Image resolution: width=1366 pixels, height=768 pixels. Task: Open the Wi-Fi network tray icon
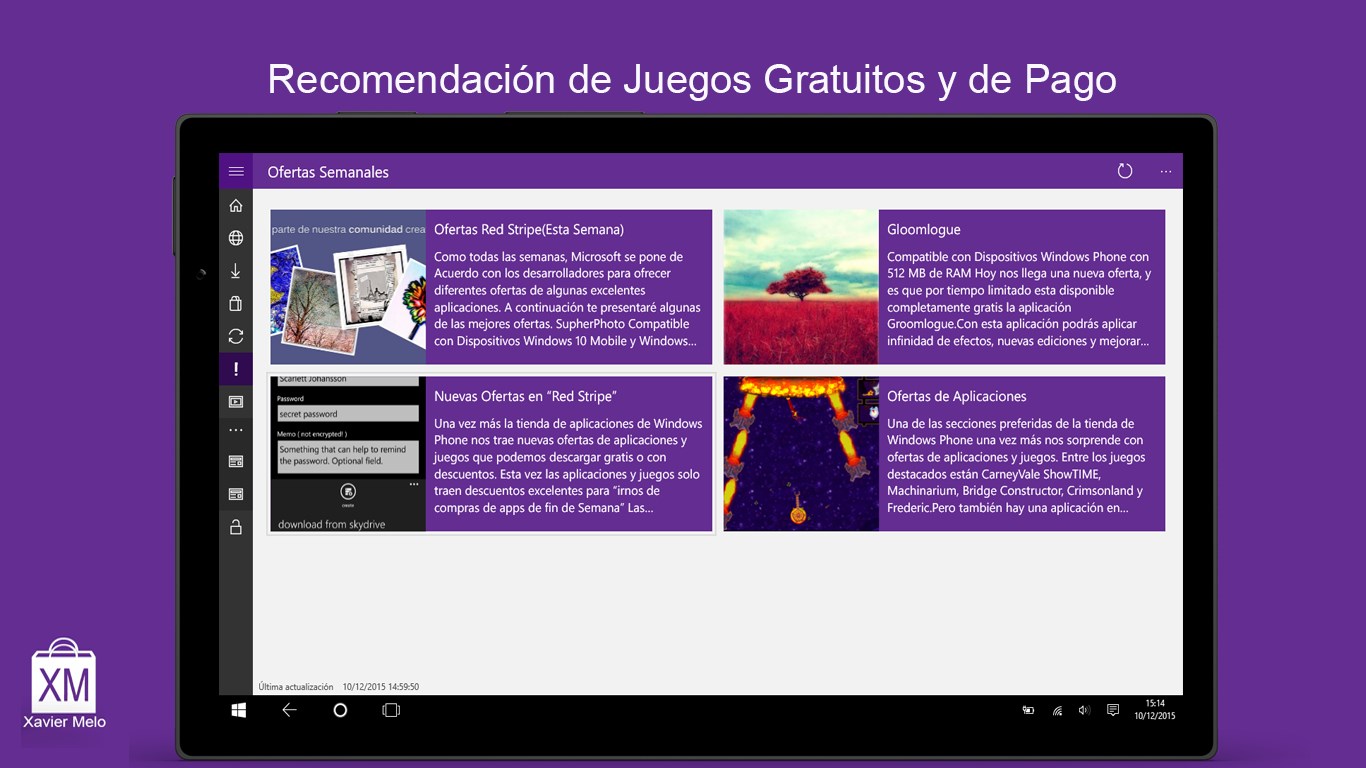coord(1057,711)
